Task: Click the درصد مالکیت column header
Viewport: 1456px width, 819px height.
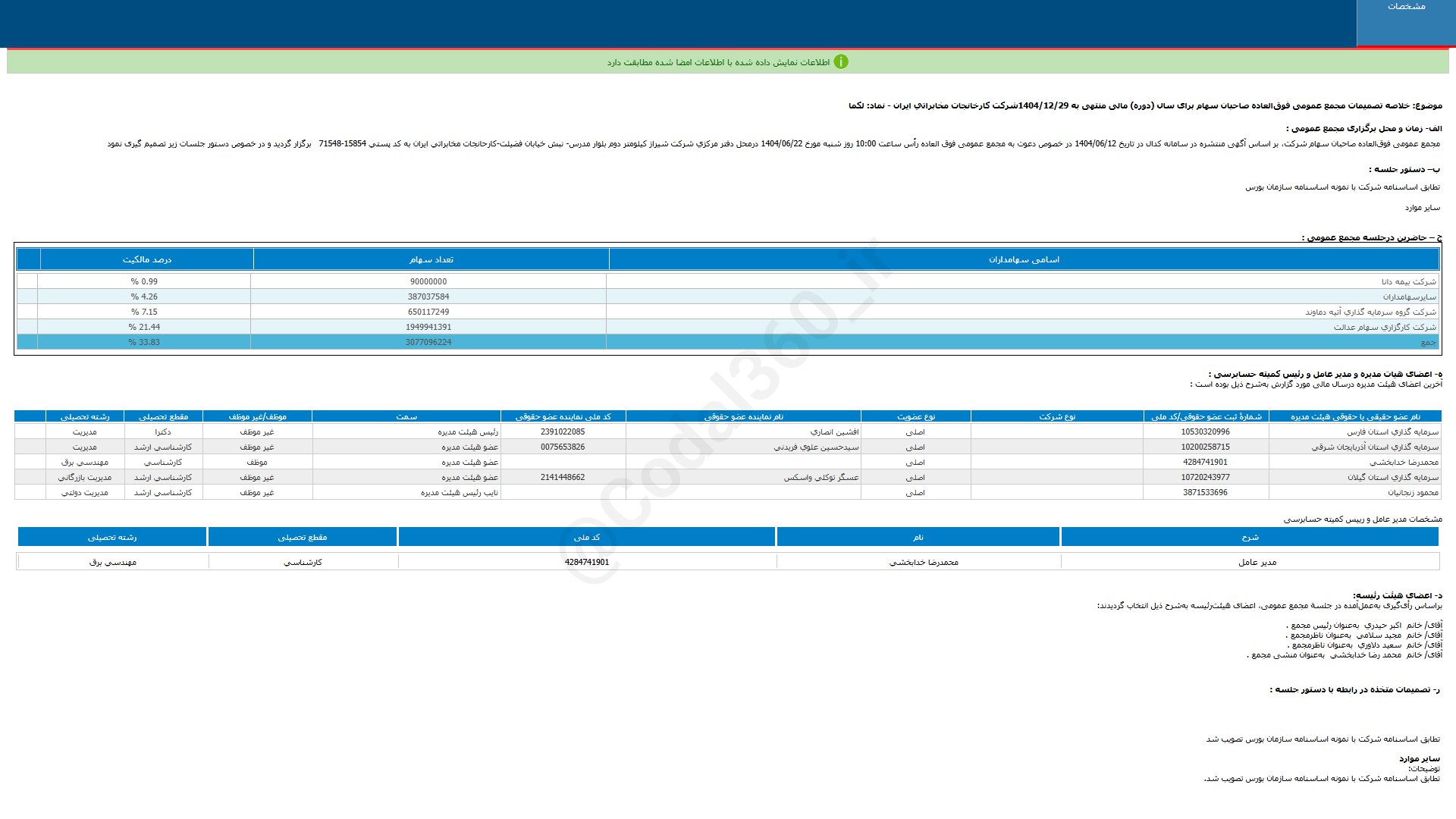Action: click(147, 259)
